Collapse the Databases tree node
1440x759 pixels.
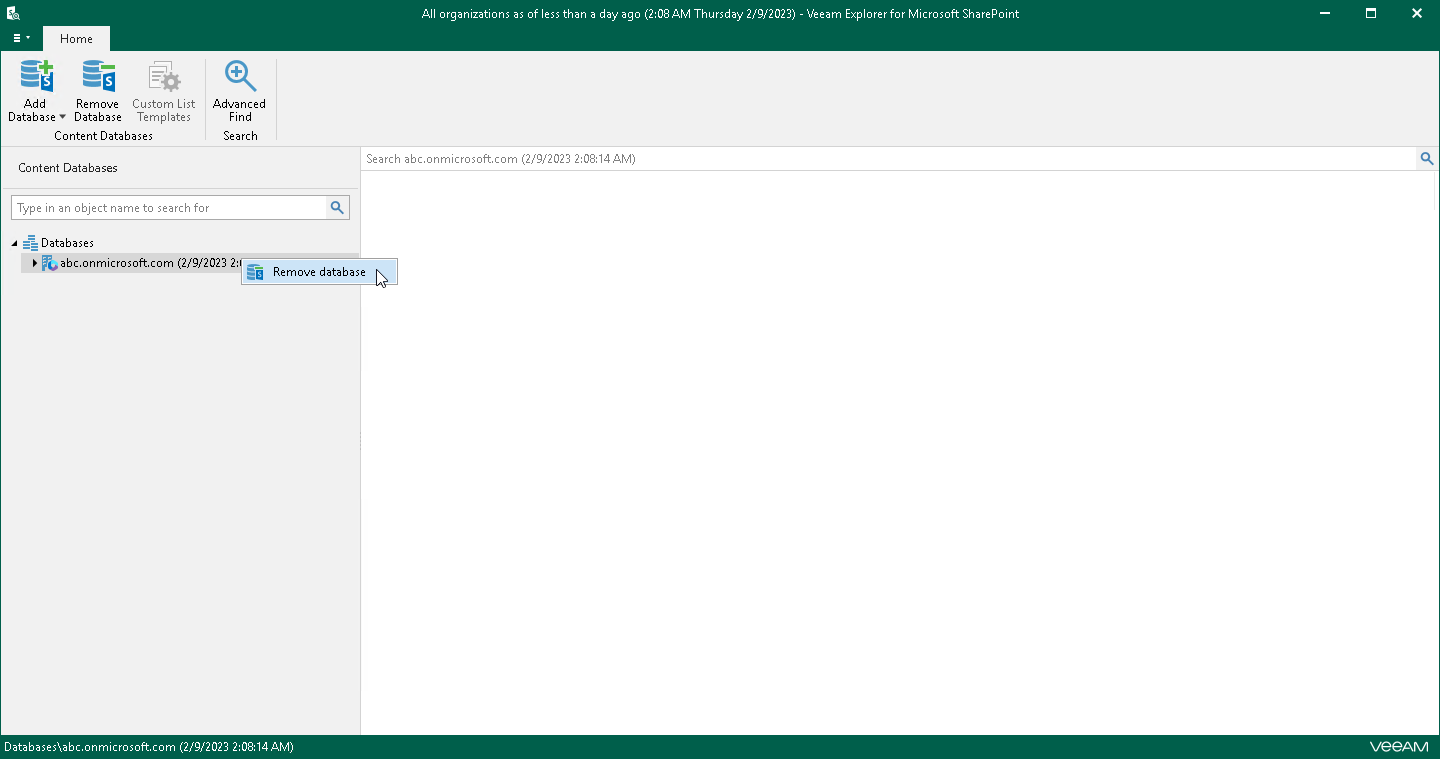pos(14,243)
